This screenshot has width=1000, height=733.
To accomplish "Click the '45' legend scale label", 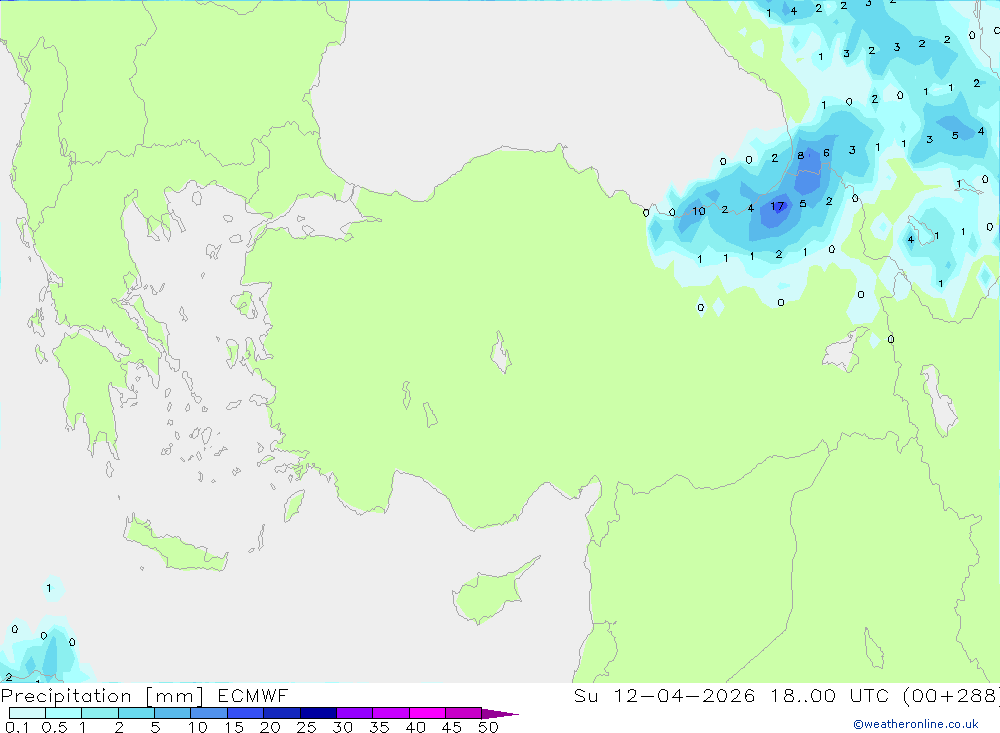I will pos(452,727).
